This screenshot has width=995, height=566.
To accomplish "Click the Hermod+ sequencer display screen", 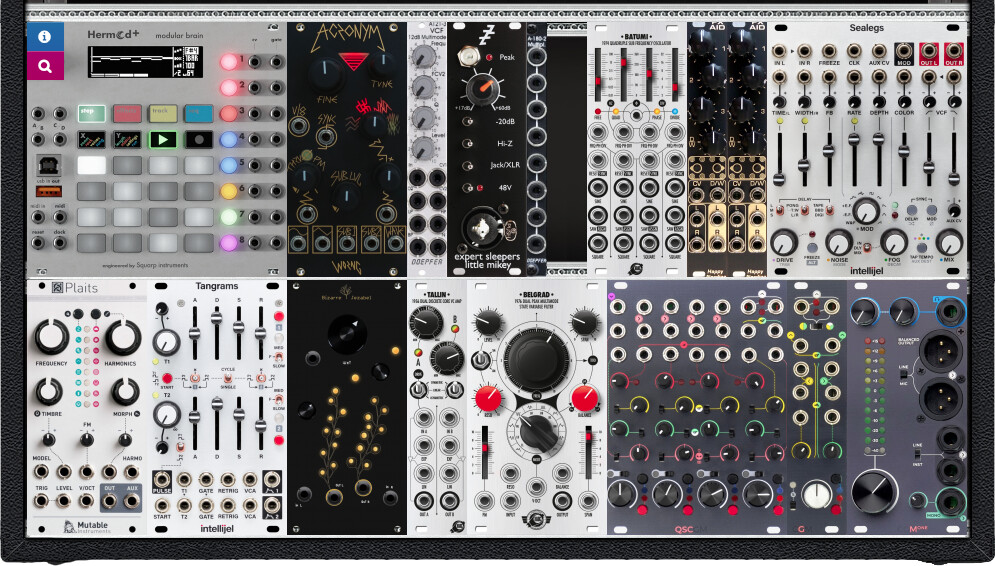I will (x=145, y=62).
